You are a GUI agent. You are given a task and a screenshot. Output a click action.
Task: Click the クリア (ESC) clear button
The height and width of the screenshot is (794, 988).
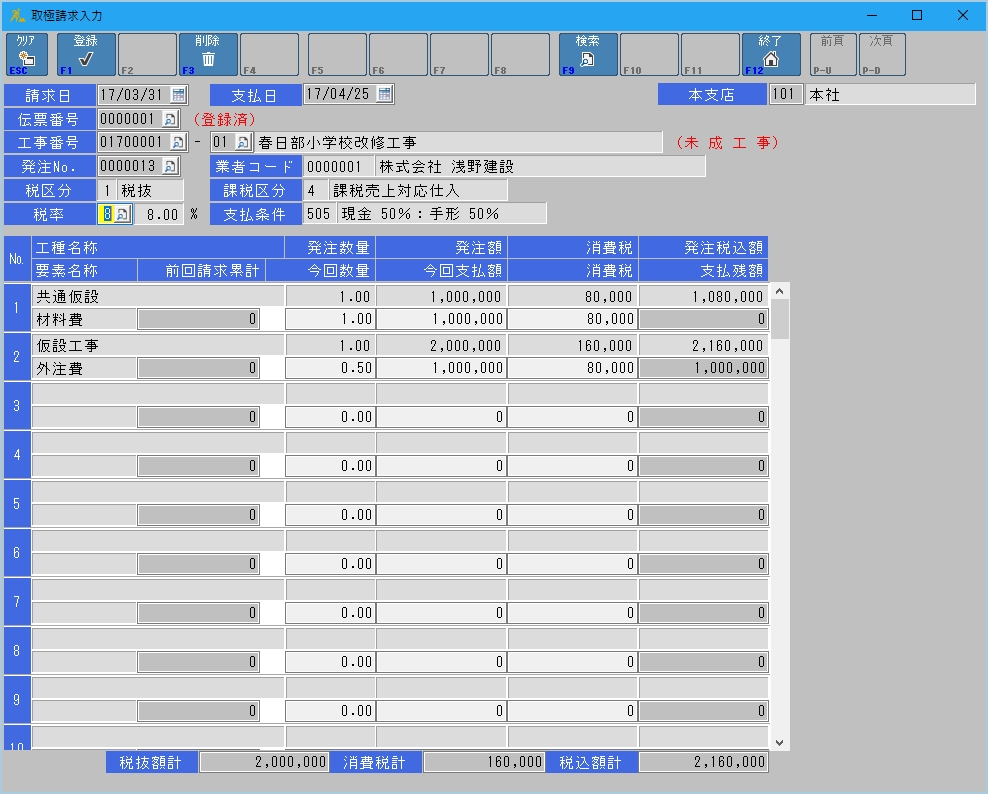[27, 54]
